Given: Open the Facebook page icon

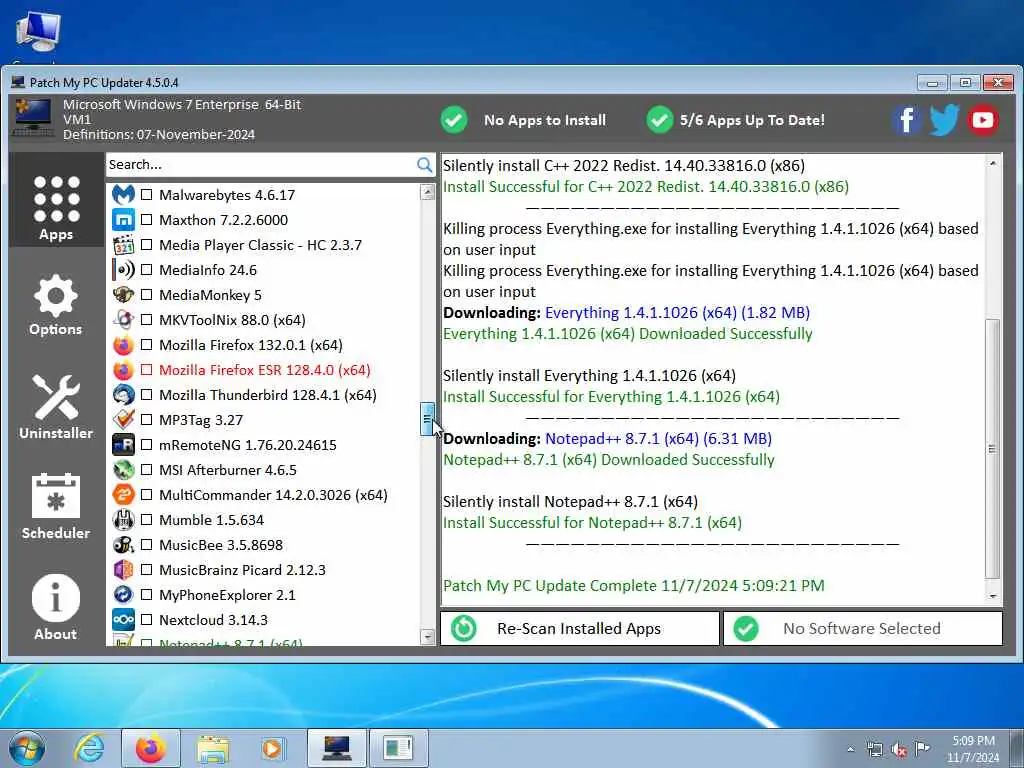Looking at the screenshot, I should [x=906, y=120].
